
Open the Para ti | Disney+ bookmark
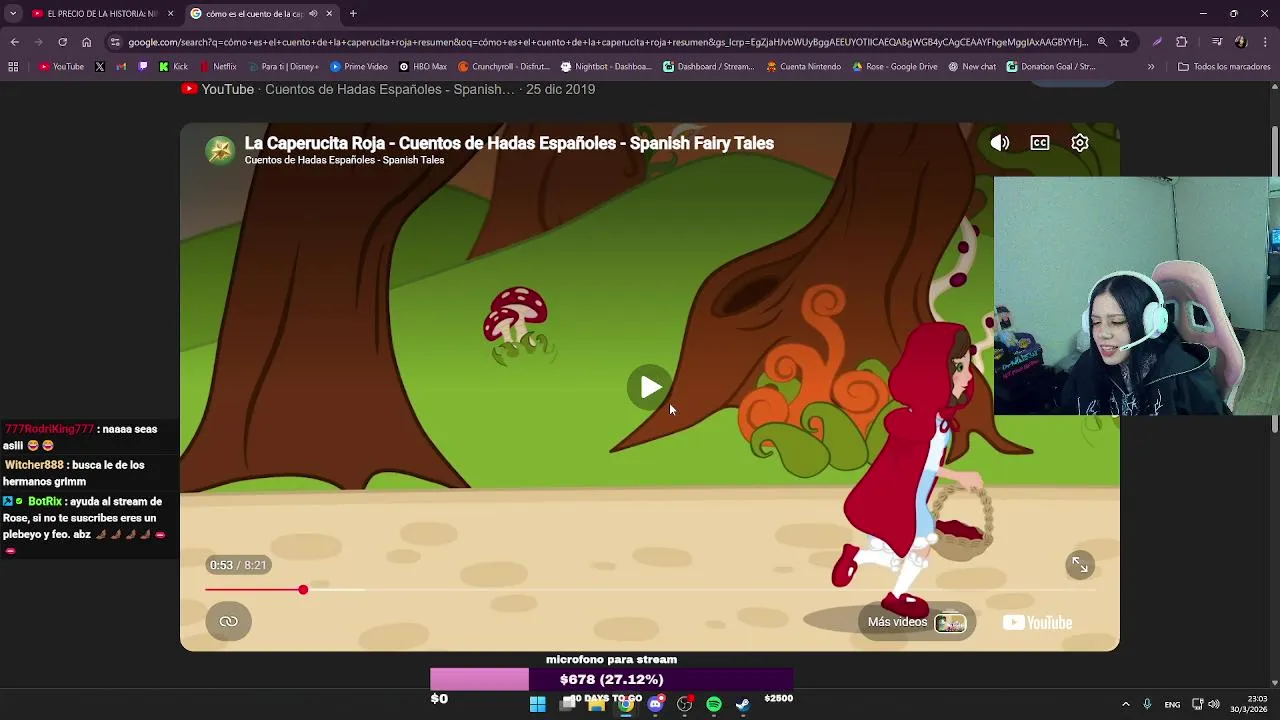(x=283, y=67)
